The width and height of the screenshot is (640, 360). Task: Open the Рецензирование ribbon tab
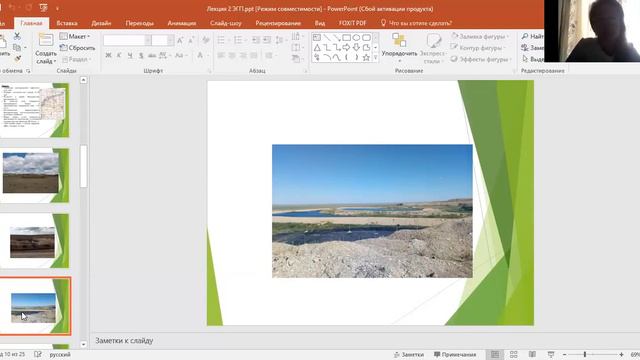point(278,23)
